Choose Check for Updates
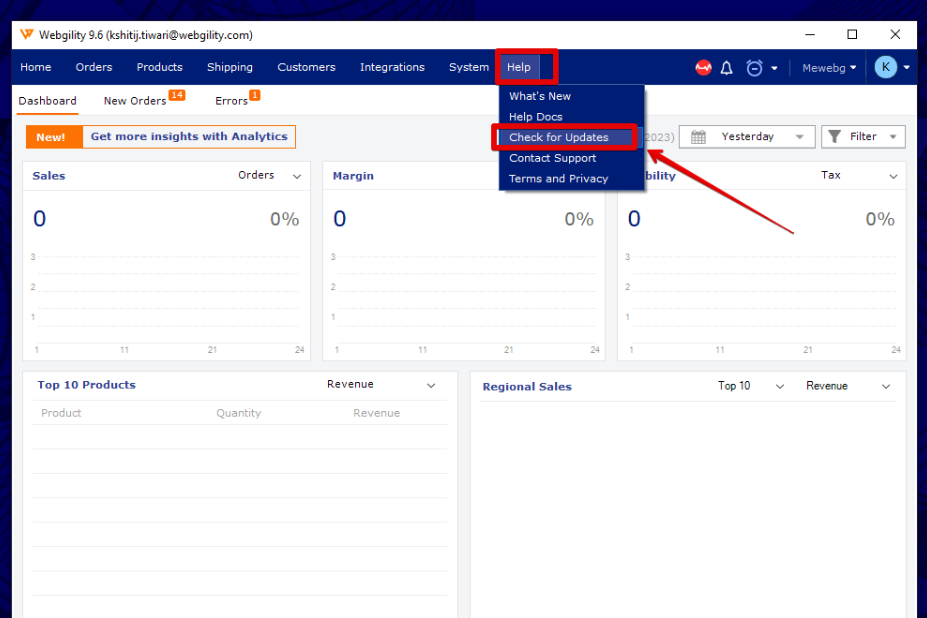 tap(559, 137)
